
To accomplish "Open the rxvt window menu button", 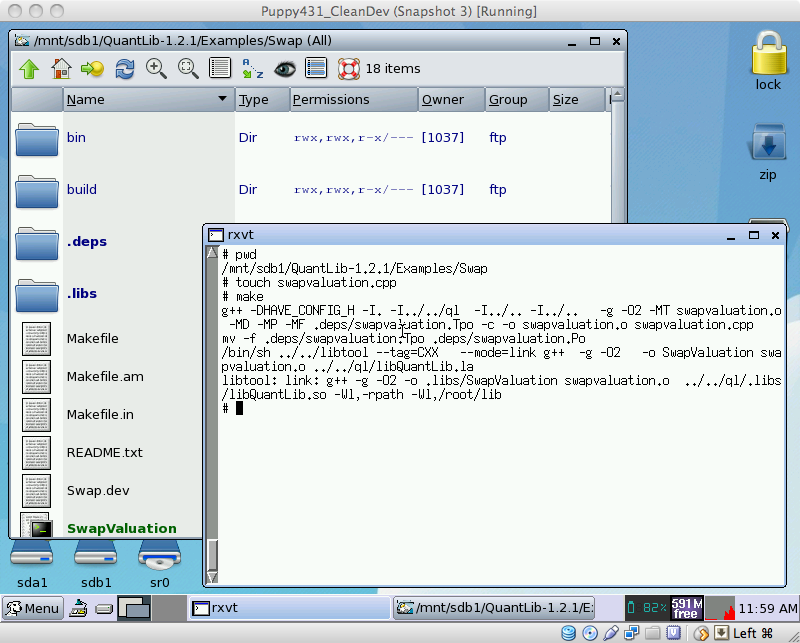I will pos(215,235).
